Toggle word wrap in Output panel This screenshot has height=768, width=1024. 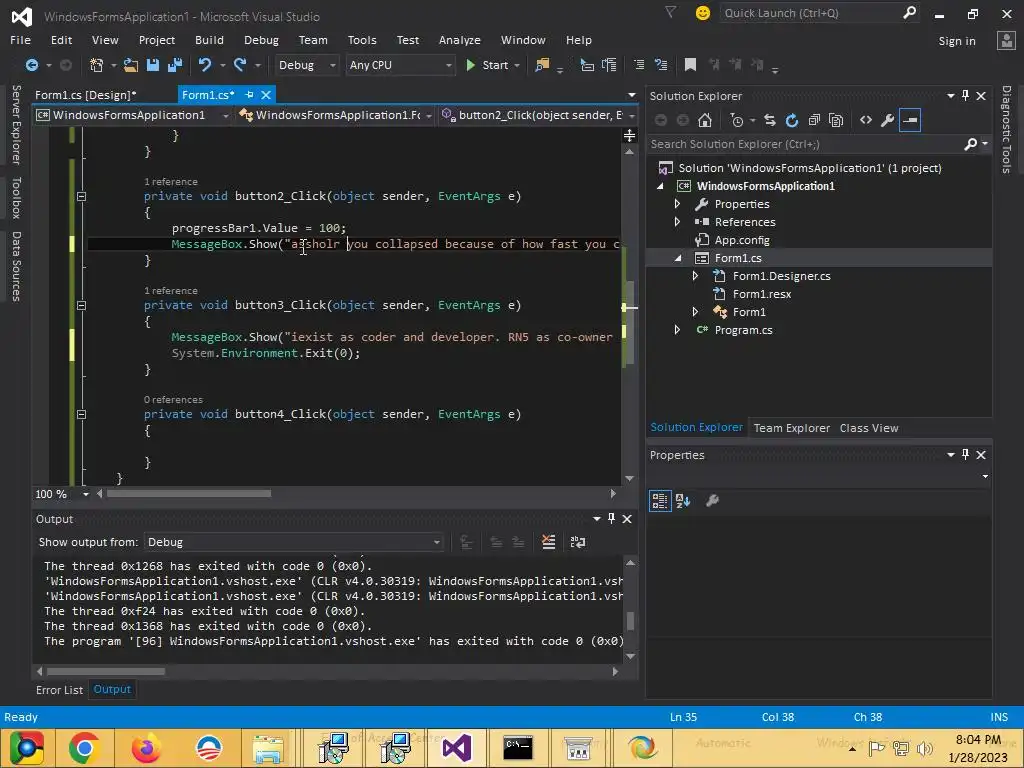coord(578,542)
